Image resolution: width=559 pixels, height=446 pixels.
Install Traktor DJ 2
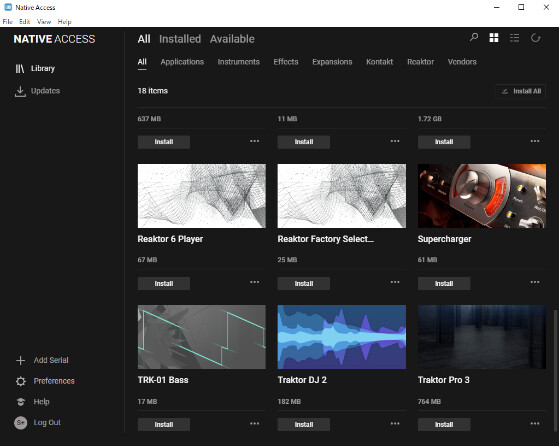point(304,425)
